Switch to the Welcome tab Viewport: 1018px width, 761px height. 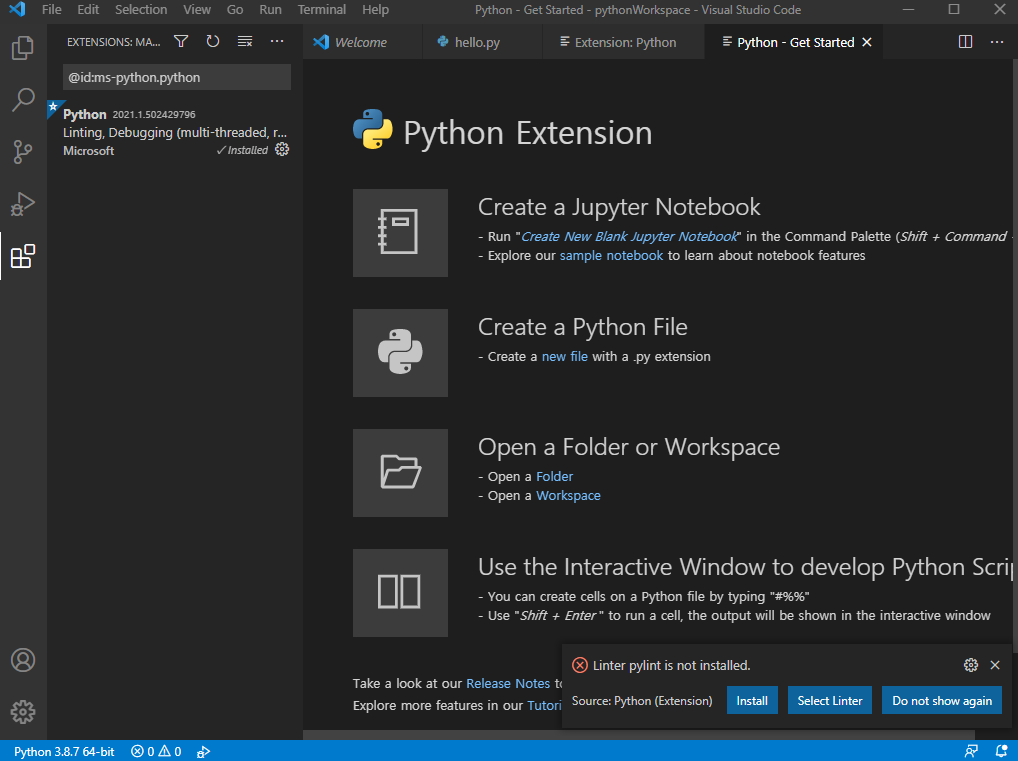[x=362, y=42]
